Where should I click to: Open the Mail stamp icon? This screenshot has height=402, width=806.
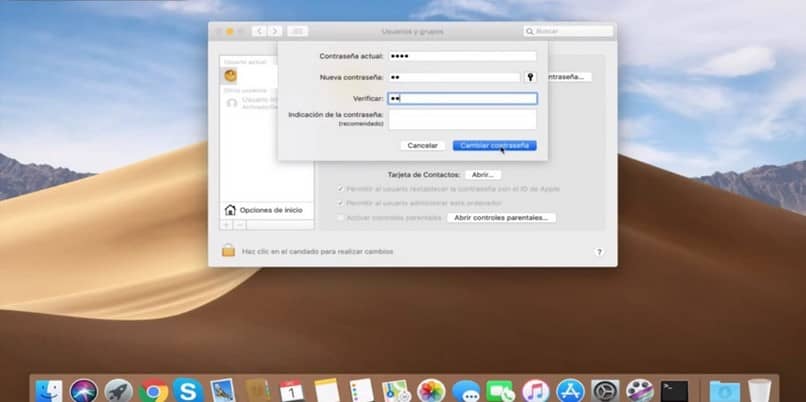tap(223, 391)
